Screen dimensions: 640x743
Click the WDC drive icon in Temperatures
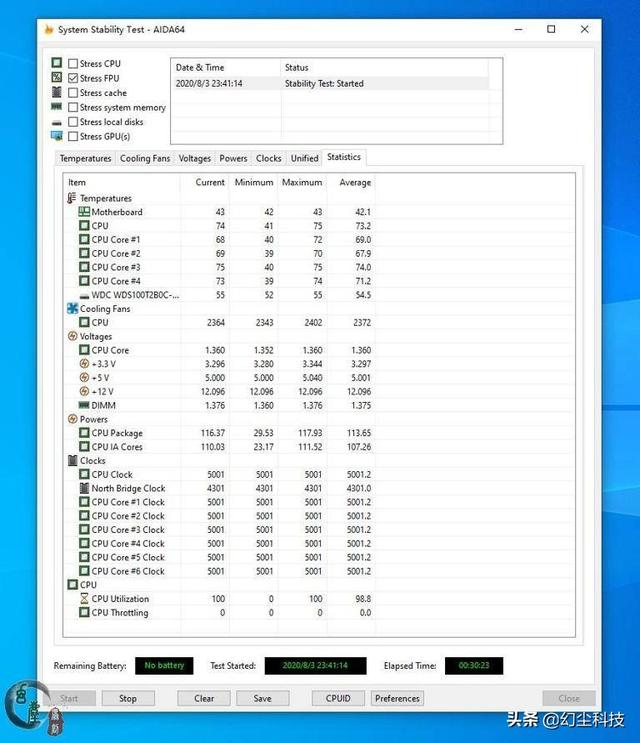point(84,296)
